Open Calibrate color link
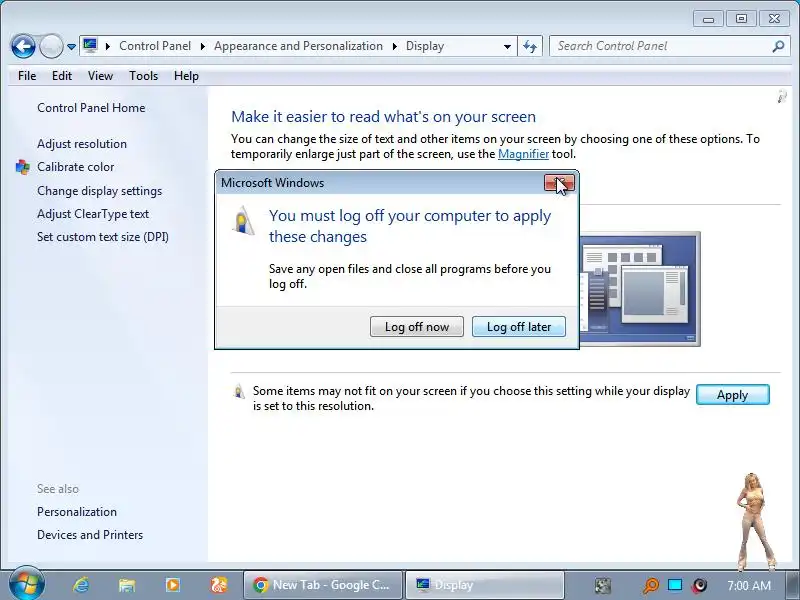The image size is (800, 600). coord(76,167)
